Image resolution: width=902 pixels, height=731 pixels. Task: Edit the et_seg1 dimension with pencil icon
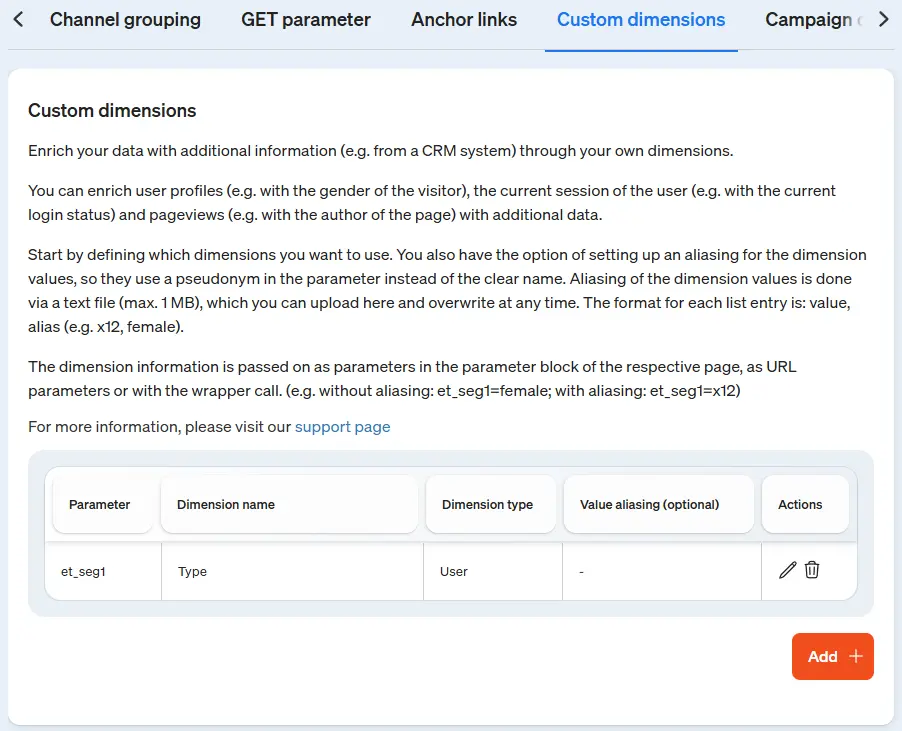pos(788,570)
